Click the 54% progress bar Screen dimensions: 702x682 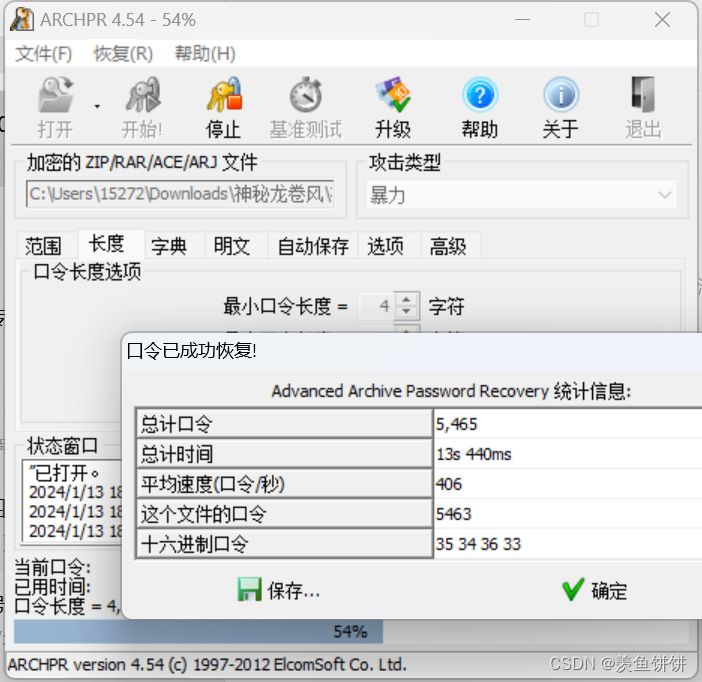tap(351, 631)
